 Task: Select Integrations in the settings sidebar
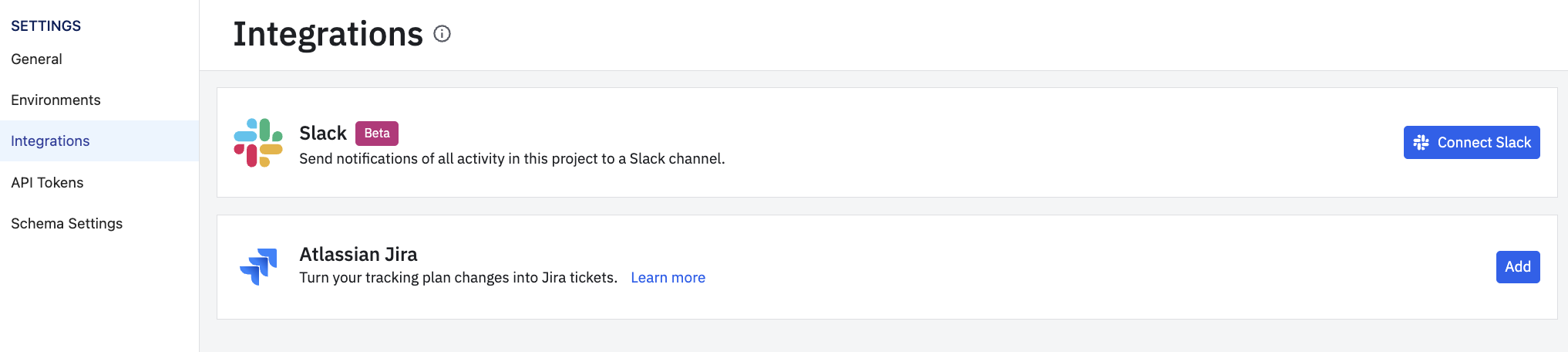[99, 141]
